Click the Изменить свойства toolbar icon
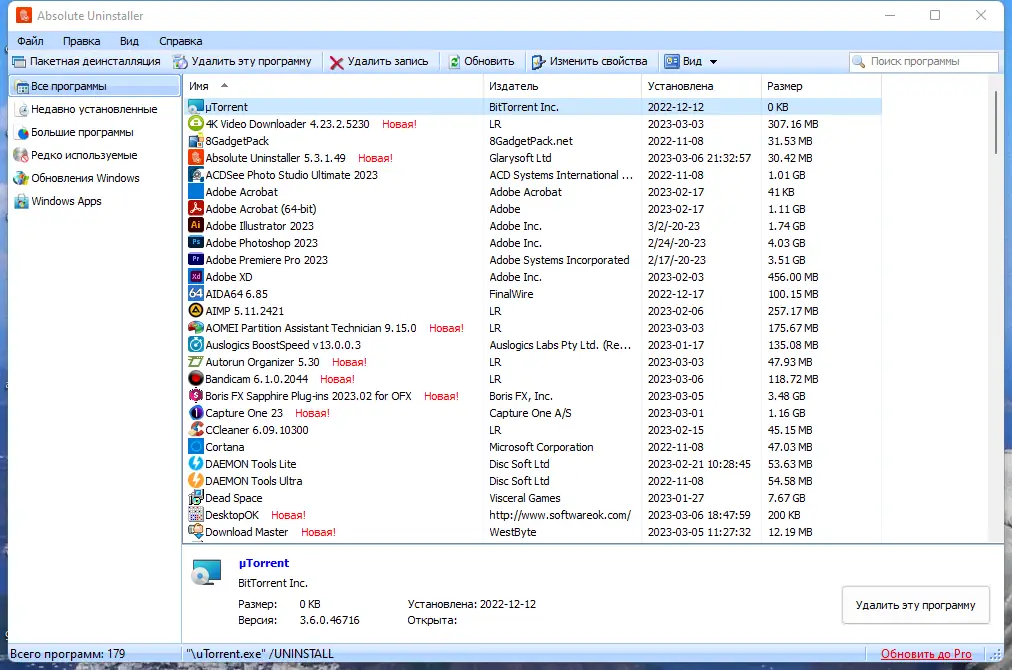This screenshot has height=670, width=1012. pyautogui.click(x=538, y=62)
